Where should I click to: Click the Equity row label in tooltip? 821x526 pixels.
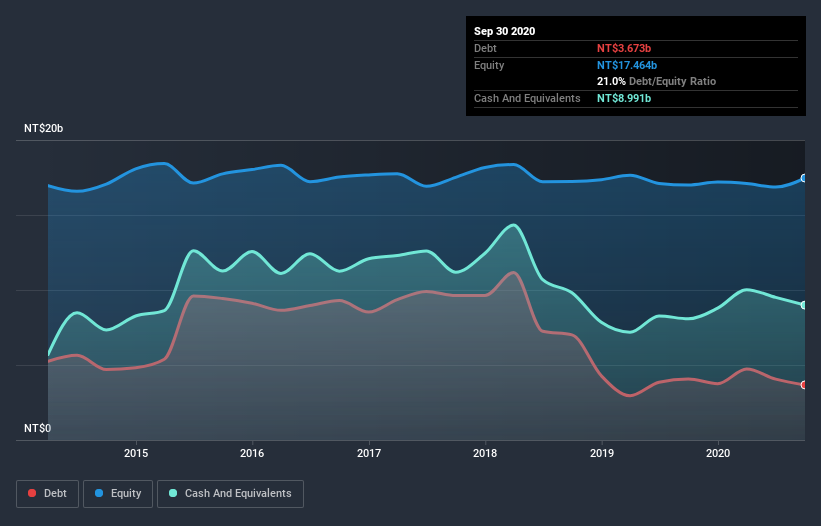pos(489,65)
